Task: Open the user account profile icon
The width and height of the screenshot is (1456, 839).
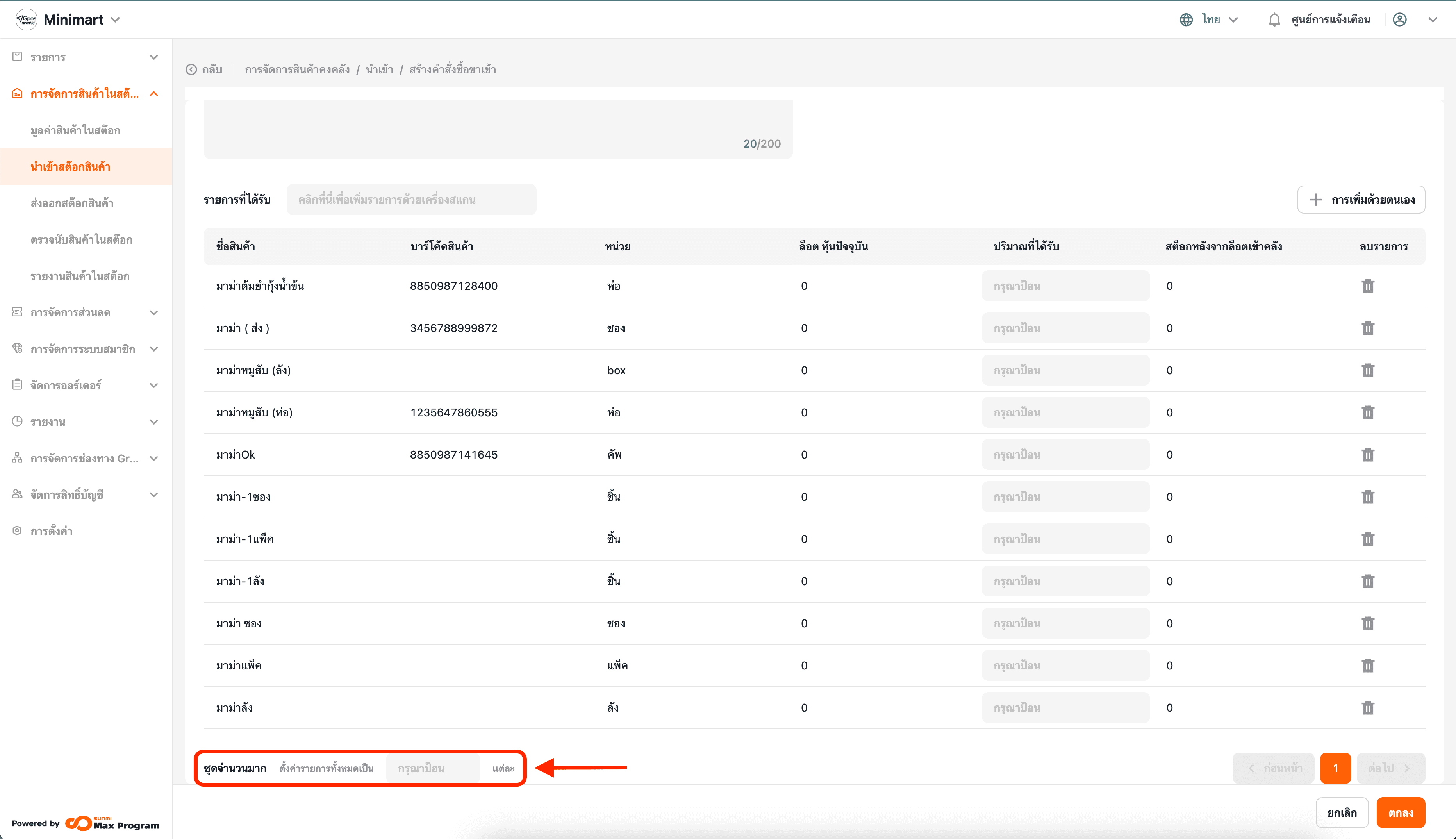Action: (1399, 20)
